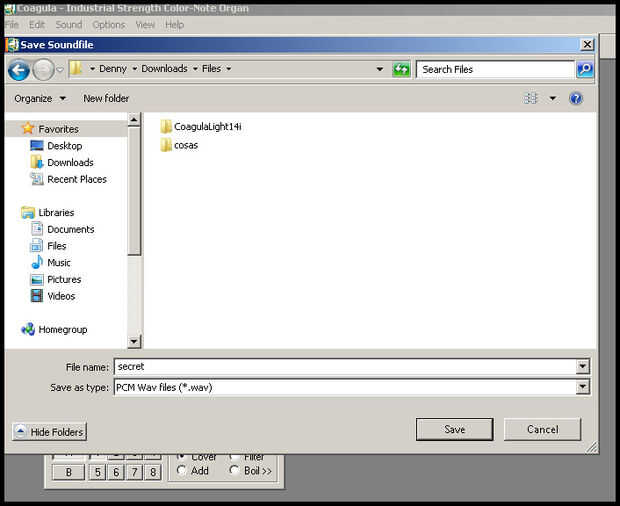Open the Options menu in Coagula

[109, 25]
